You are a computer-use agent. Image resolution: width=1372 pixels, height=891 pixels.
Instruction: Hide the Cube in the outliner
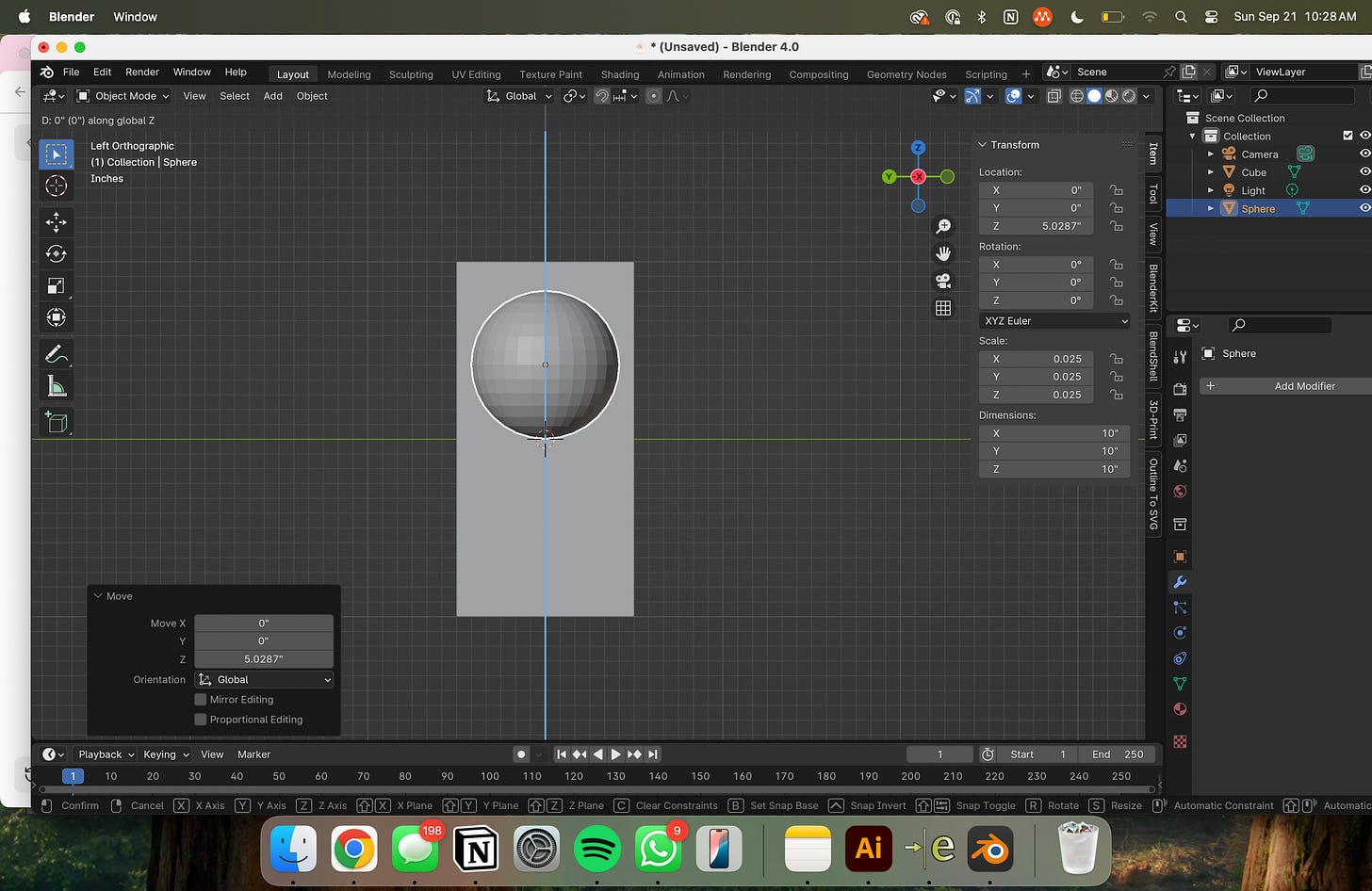pyautogui.click(x=1364, y=172)
